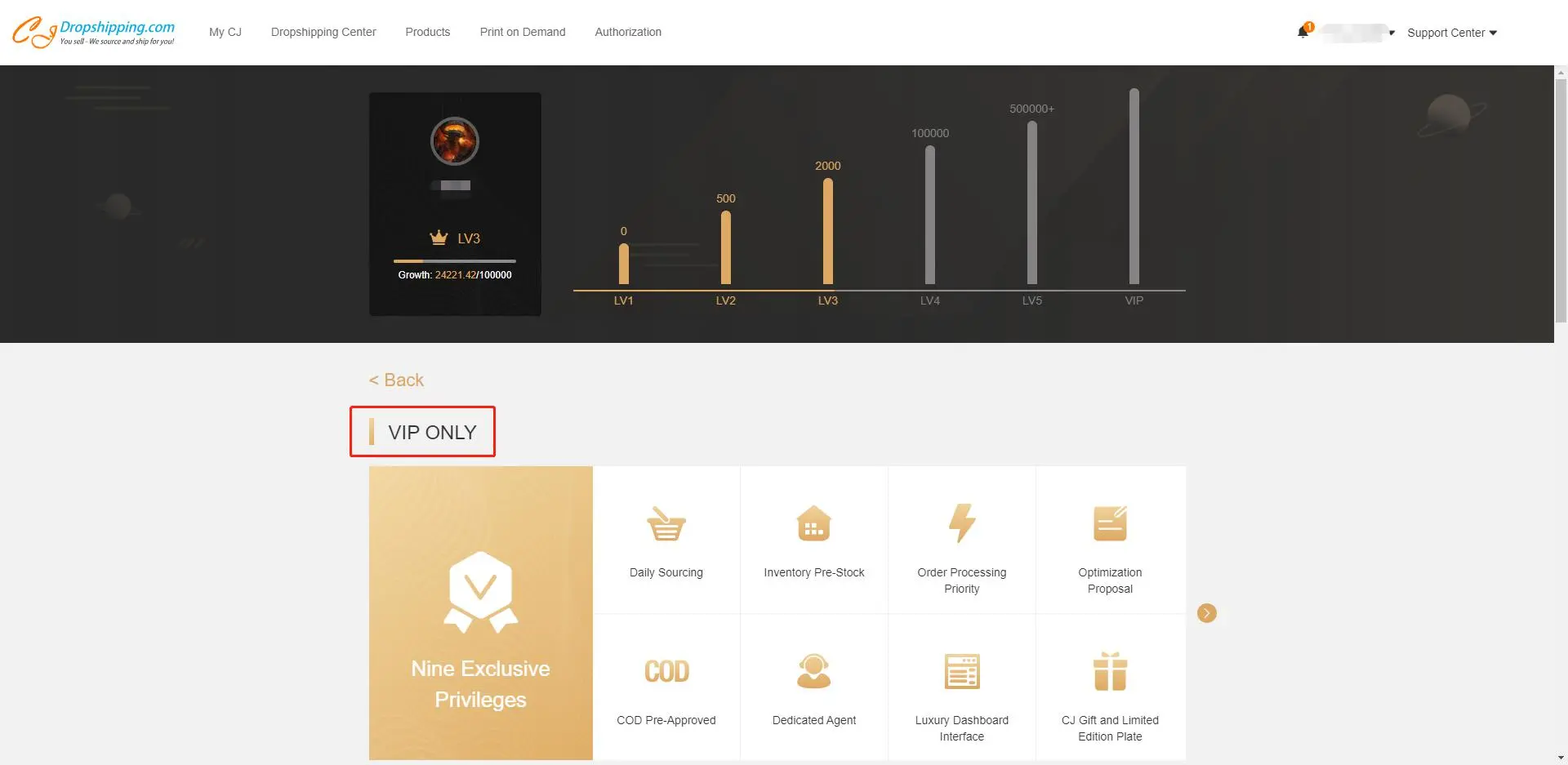The image size is (1568, 765).
Task: Open the My CJ menu
Action: [225, 32]
